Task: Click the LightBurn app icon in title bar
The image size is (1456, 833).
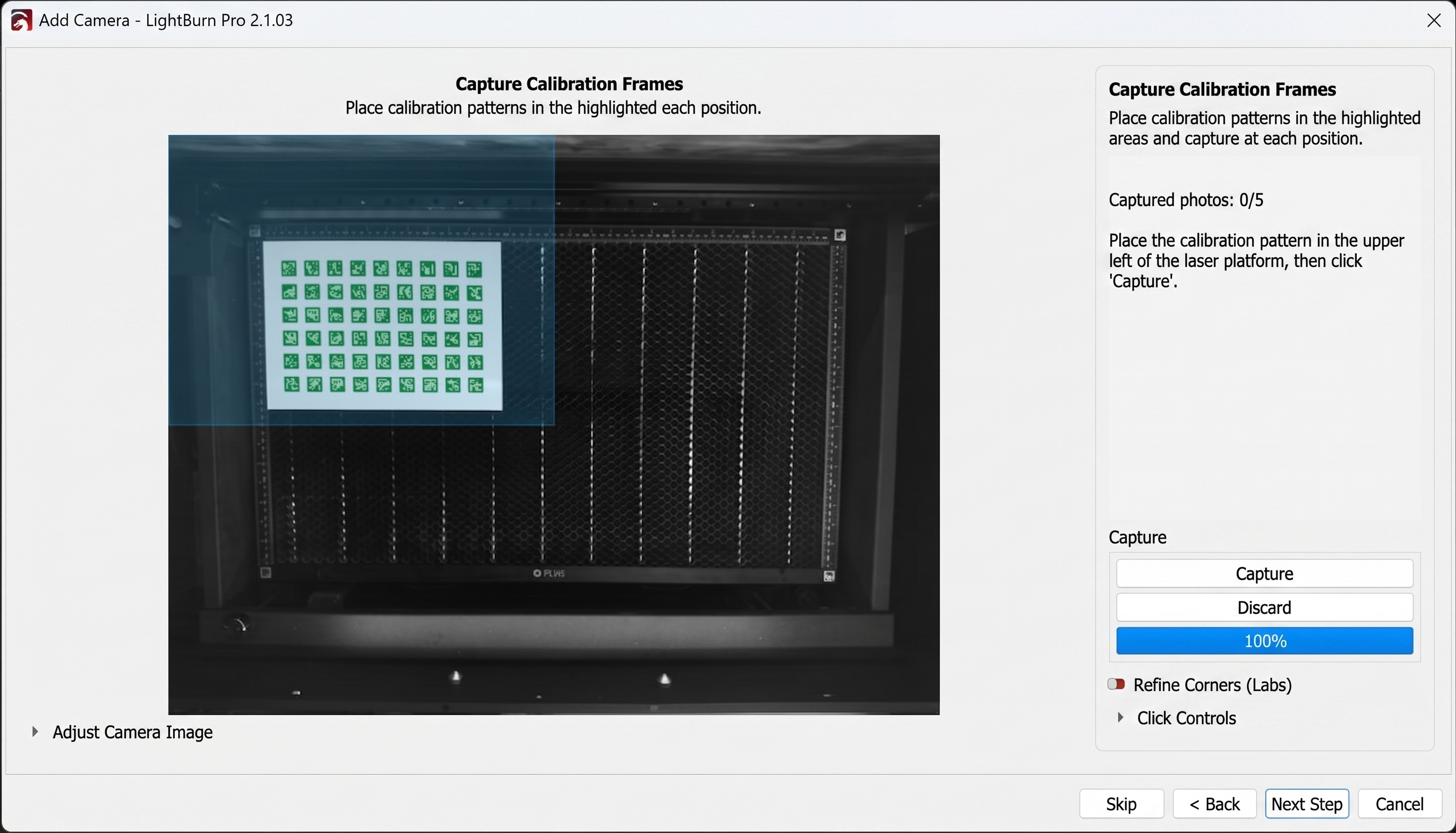Action: point(21,21)
